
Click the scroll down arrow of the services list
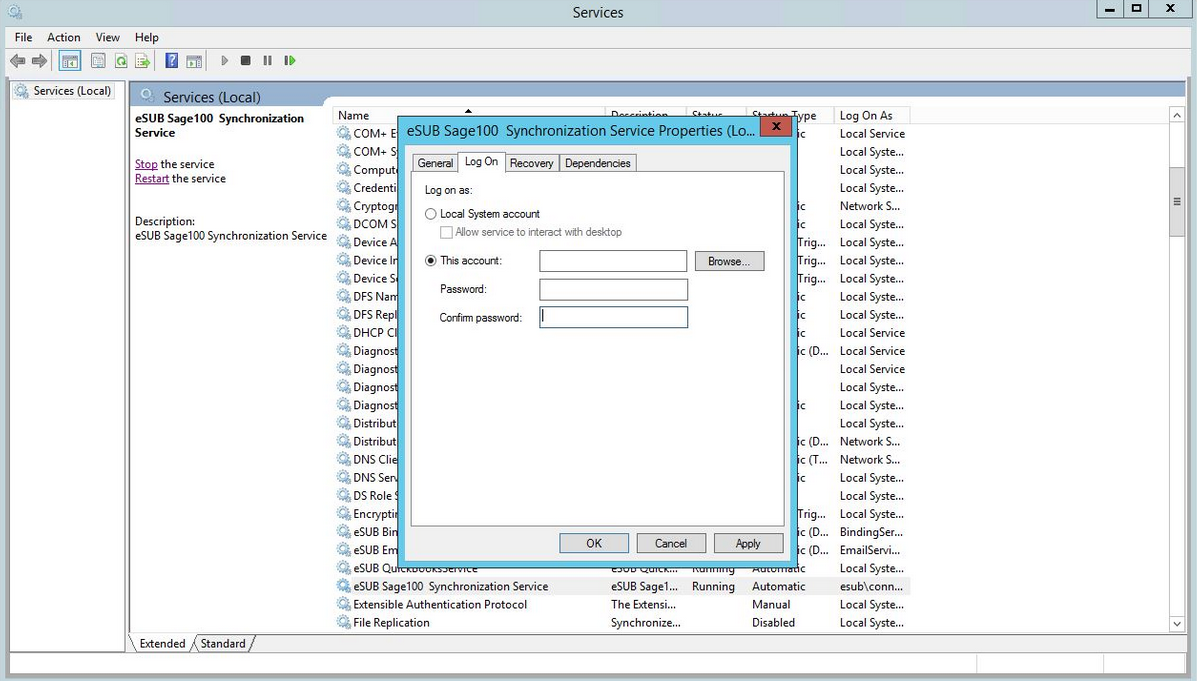click(1176, 624)
